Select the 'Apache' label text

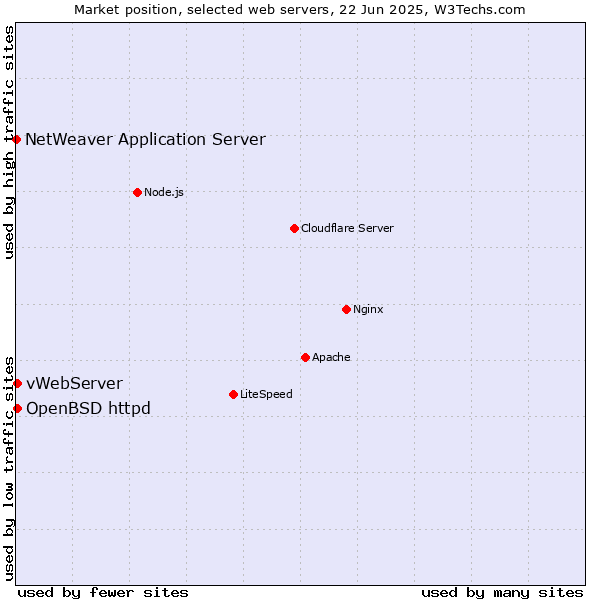pos(331,357)
